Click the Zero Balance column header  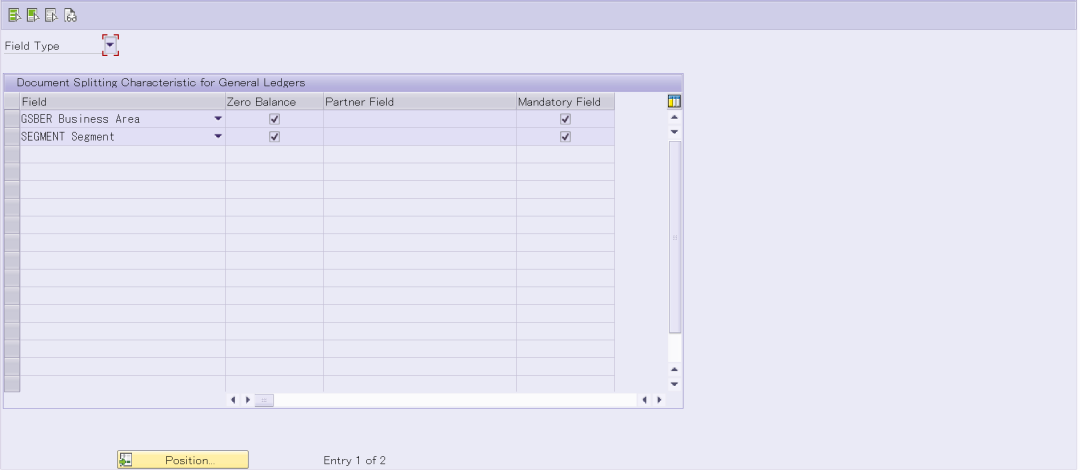[274, 101]
